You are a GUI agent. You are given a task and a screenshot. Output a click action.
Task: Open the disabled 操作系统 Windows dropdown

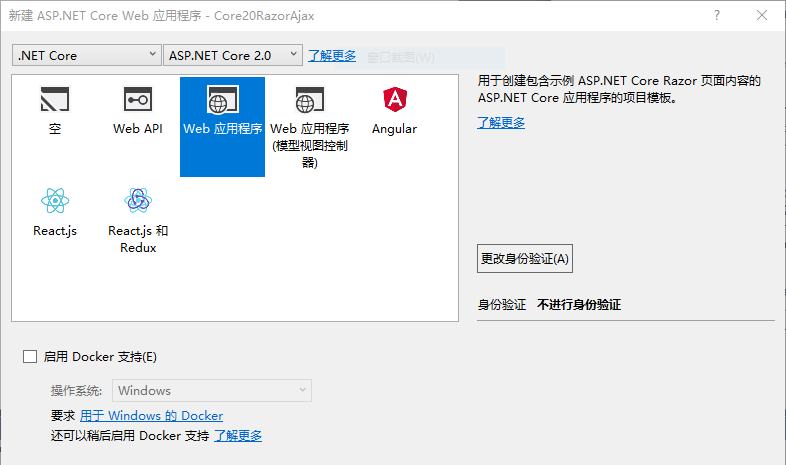(212, 390)
